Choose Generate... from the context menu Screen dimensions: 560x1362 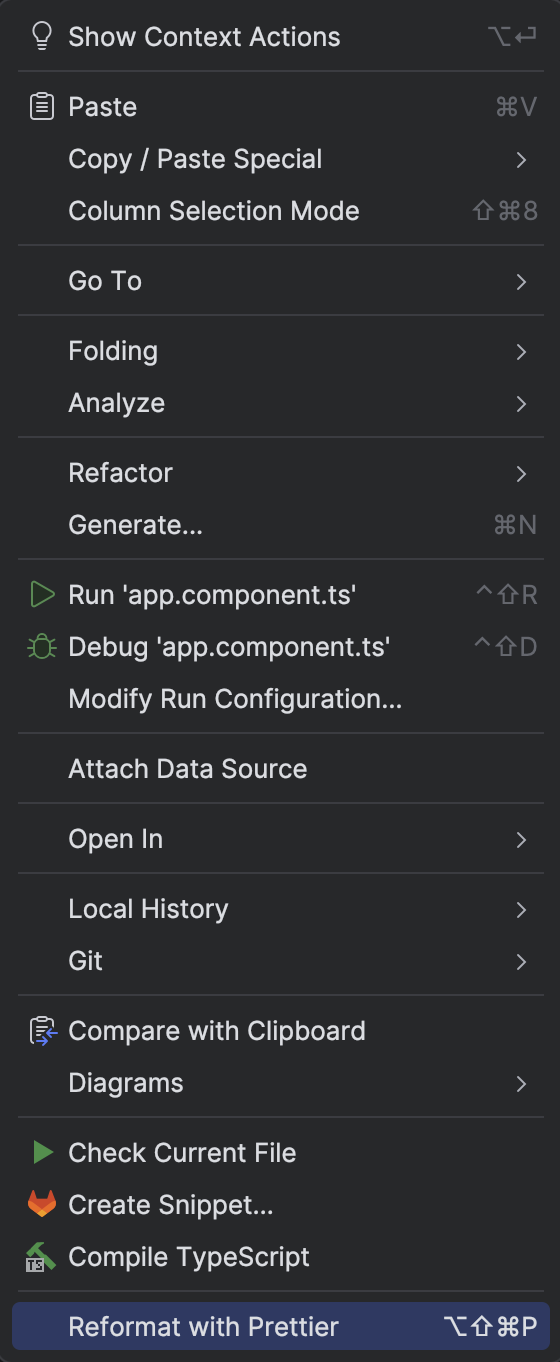pyautogui.click(x=280, y=525)
